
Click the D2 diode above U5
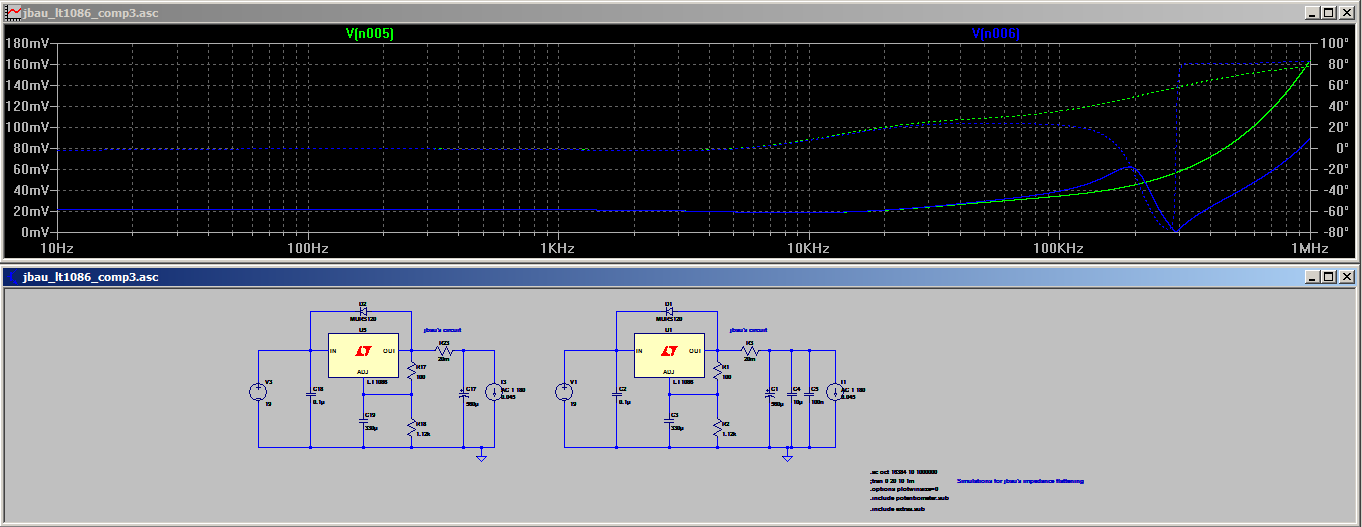click(364, 310)
